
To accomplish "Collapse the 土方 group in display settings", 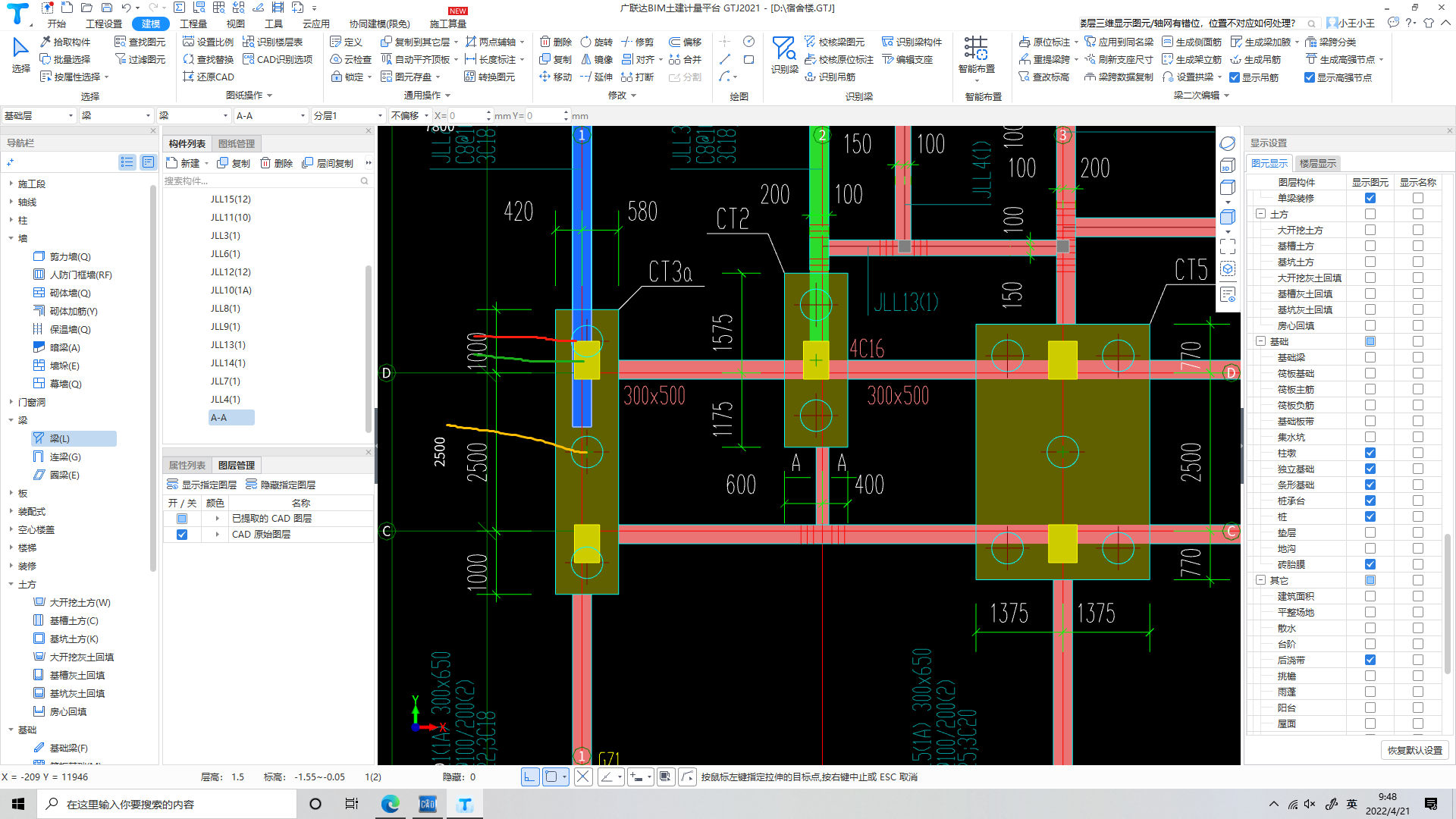I will tap(1261, 214).
